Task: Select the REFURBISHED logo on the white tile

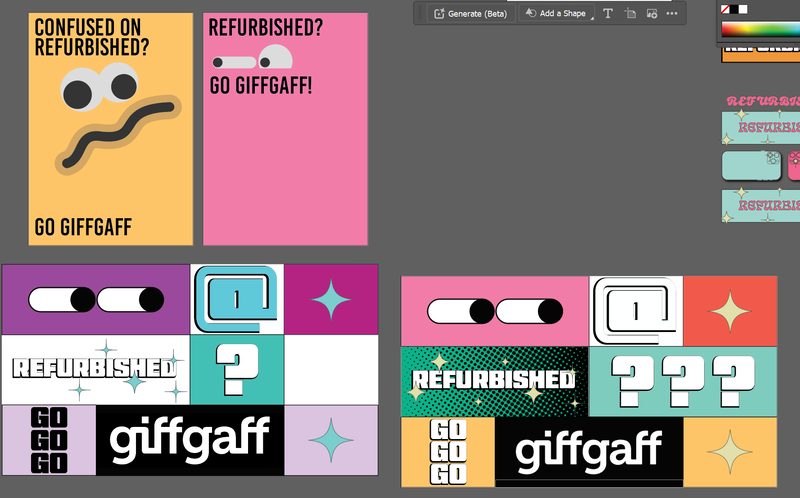Action: pos(95,368)
